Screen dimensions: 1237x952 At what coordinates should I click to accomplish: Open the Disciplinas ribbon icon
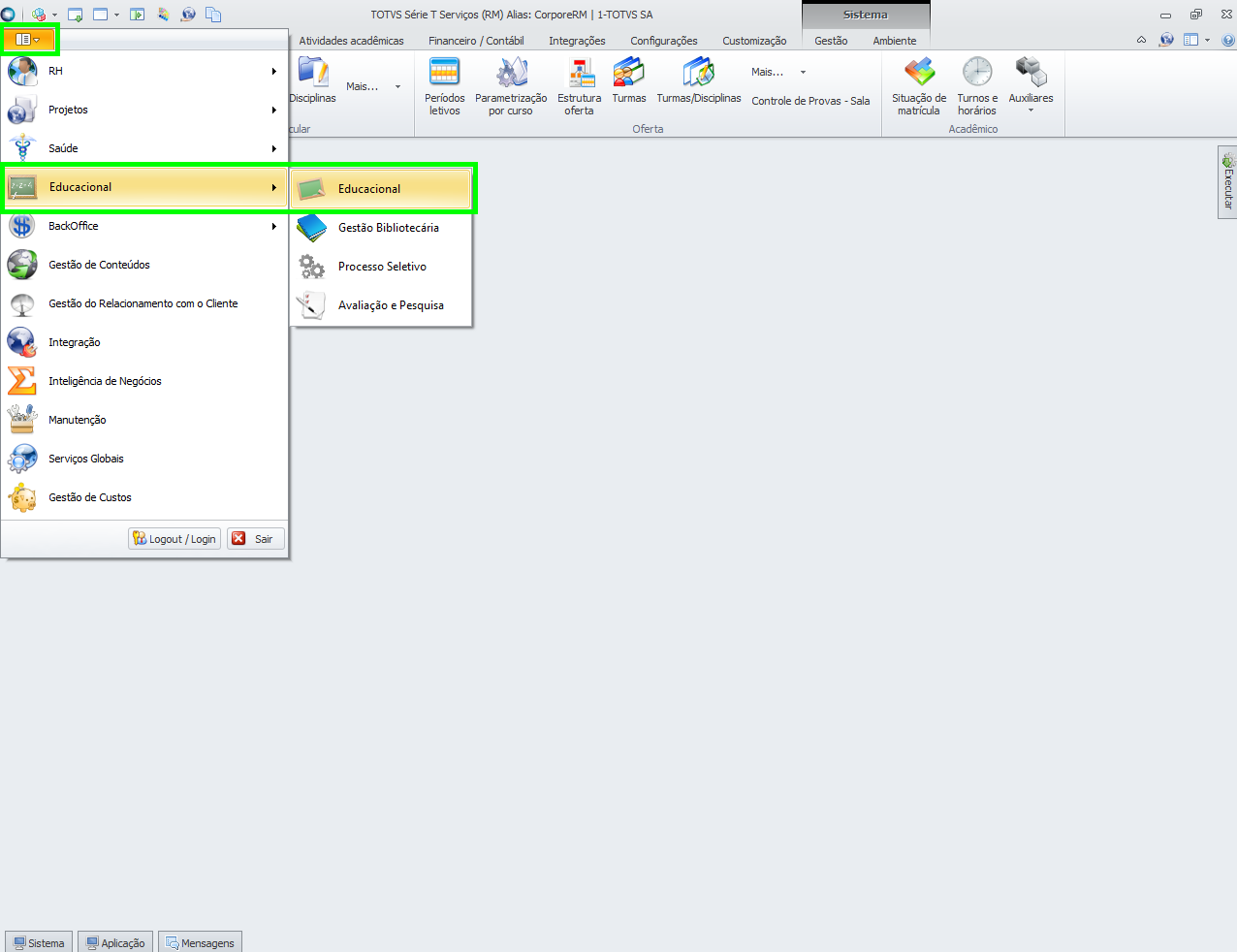point(312,80)
